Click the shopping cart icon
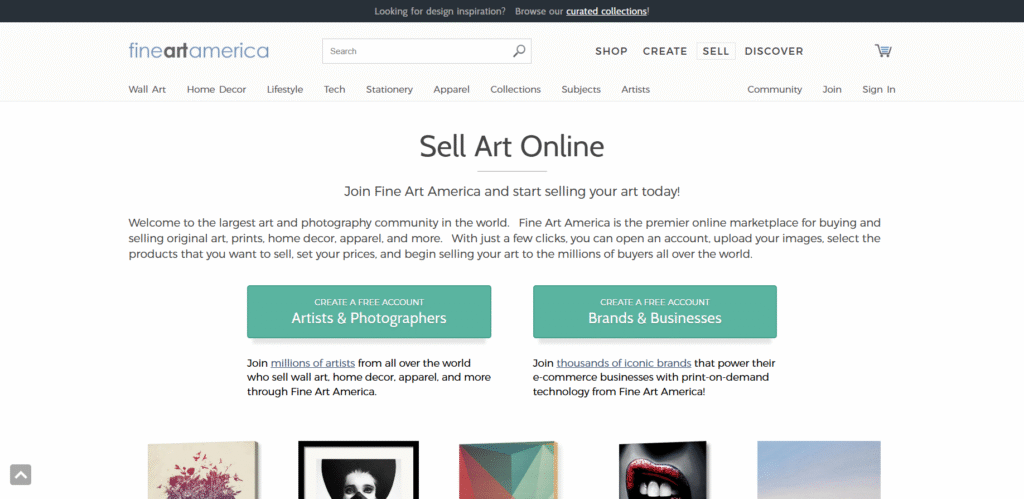 click(882, 51)
